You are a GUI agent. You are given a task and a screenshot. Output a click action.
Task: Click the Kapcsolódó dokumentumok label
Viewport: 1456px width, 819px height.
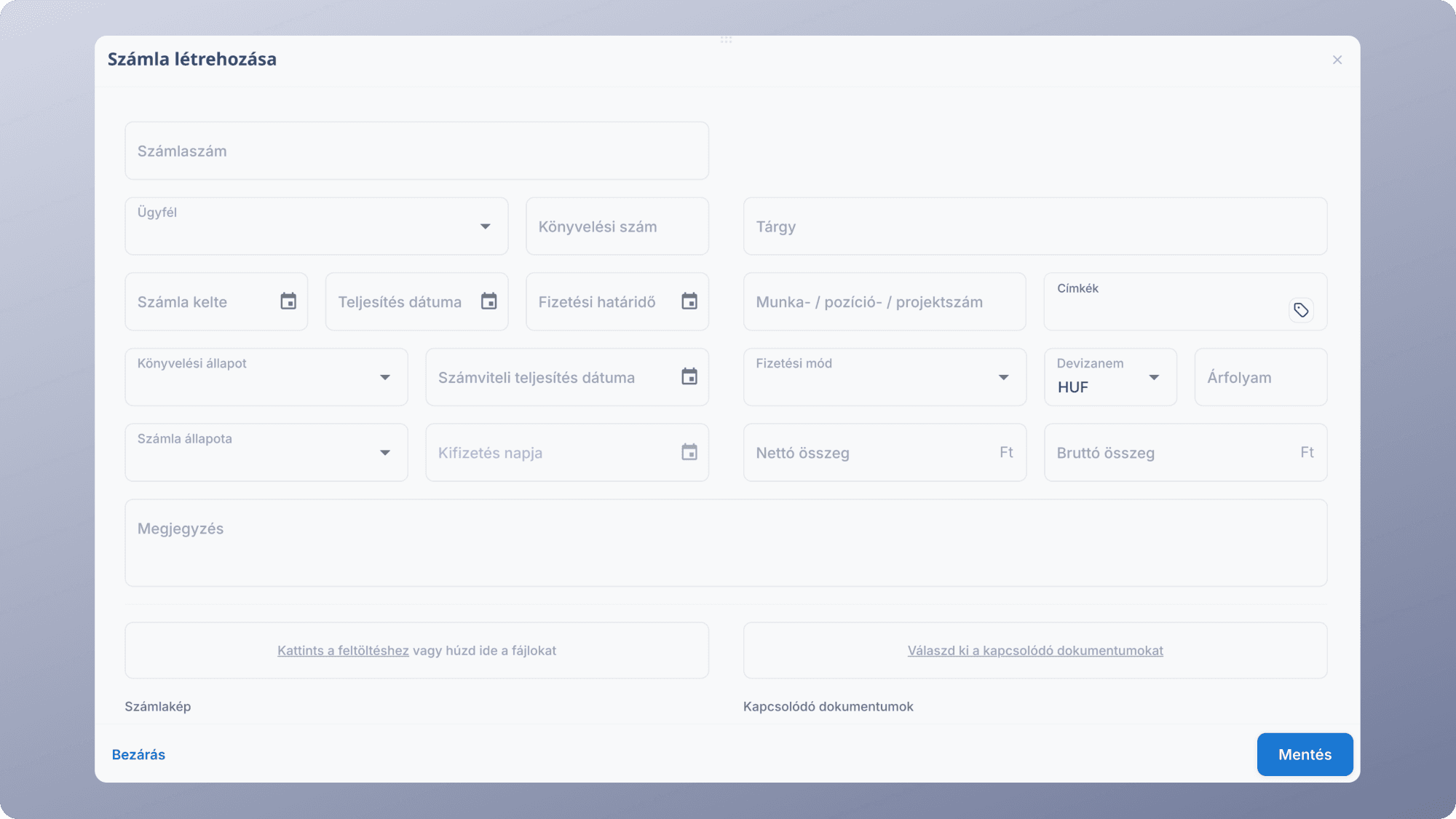(828, 706)
